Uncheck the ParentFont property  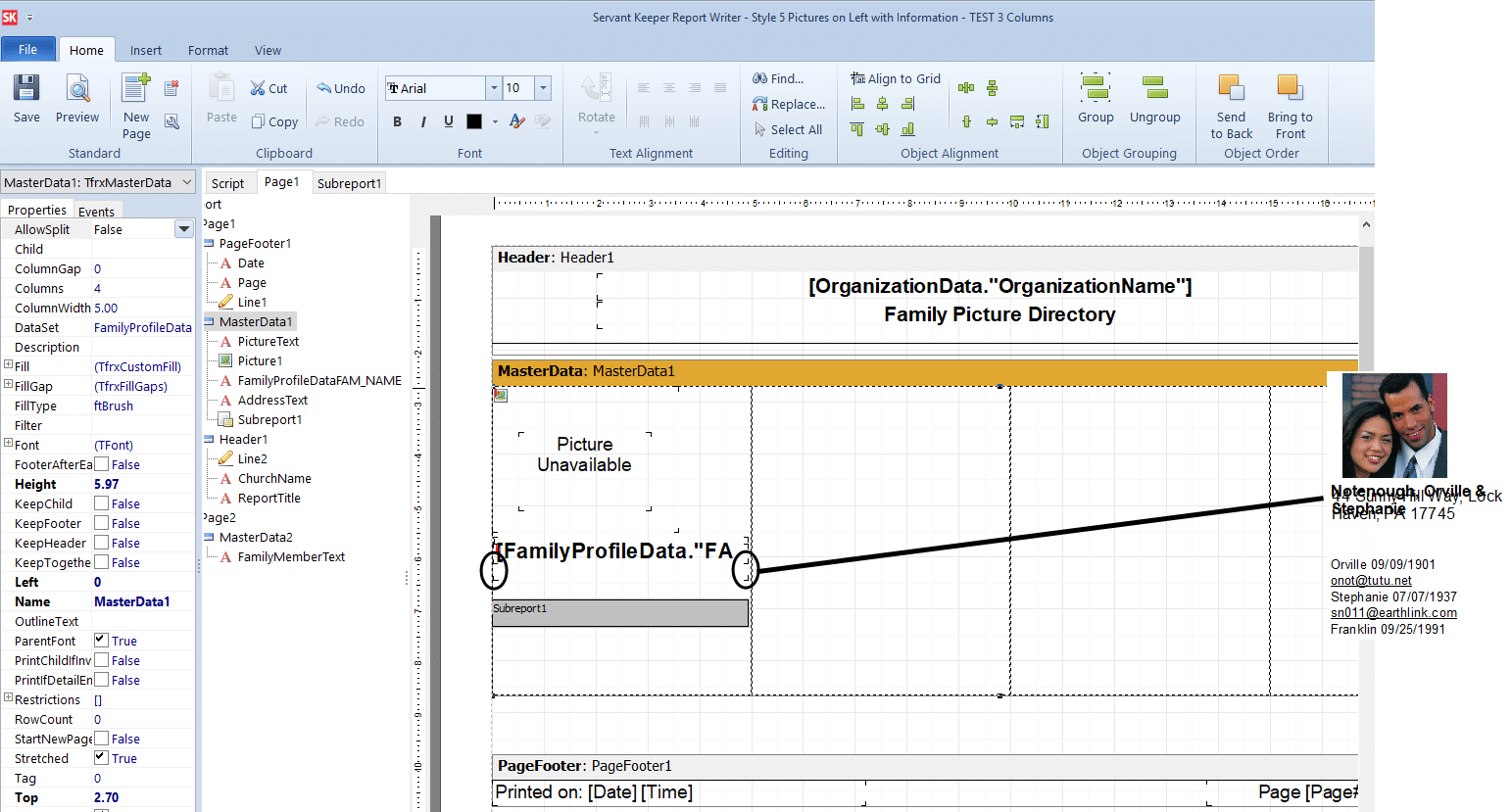point(101,641)
